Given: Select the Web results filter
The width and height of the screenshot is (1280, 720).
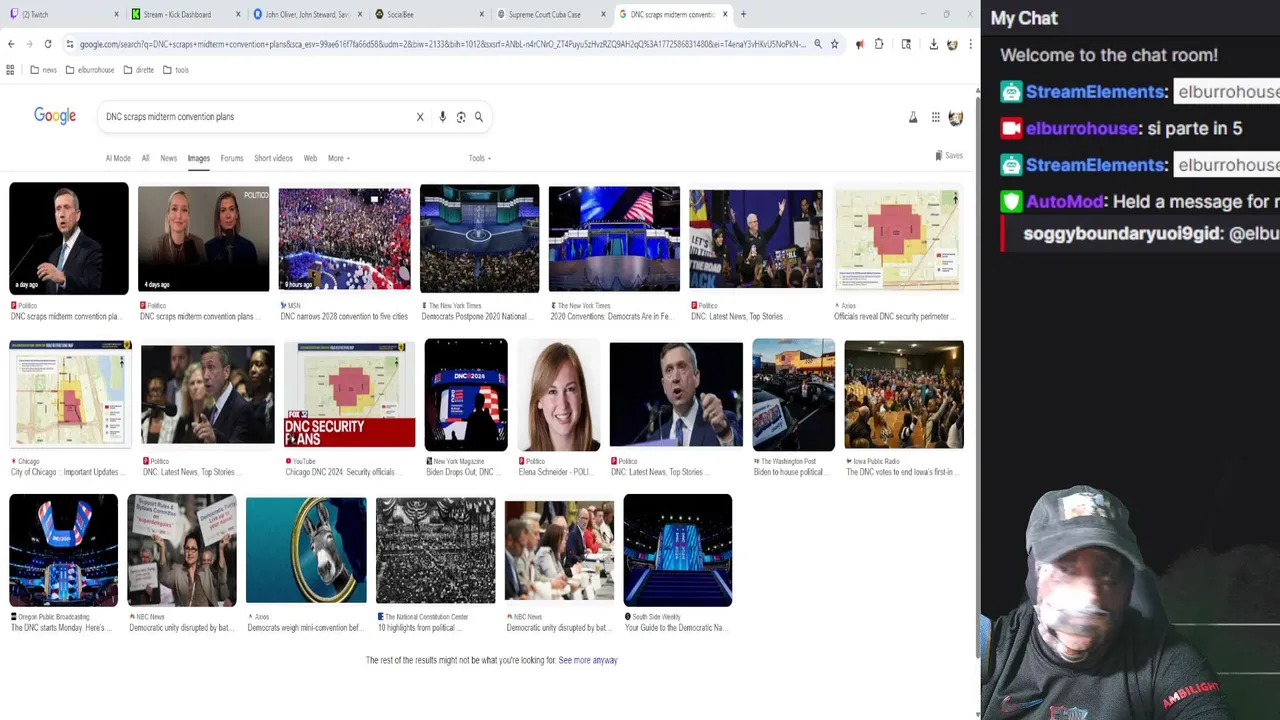Looking at the screenshot, I should click(x=310, y=158).
